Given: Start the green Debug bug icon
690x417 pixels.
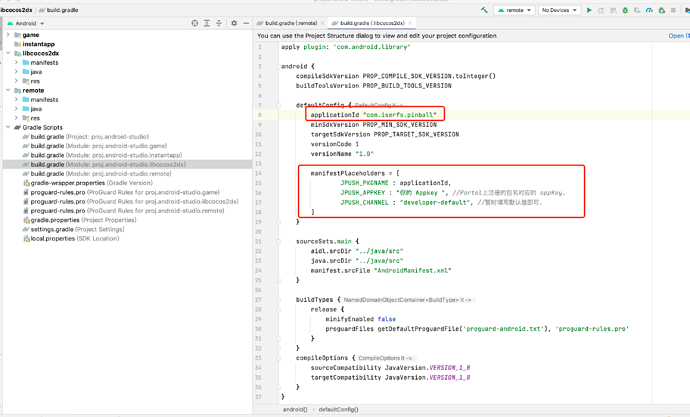Looking at the screenshot, I should [x=625, y=10].
